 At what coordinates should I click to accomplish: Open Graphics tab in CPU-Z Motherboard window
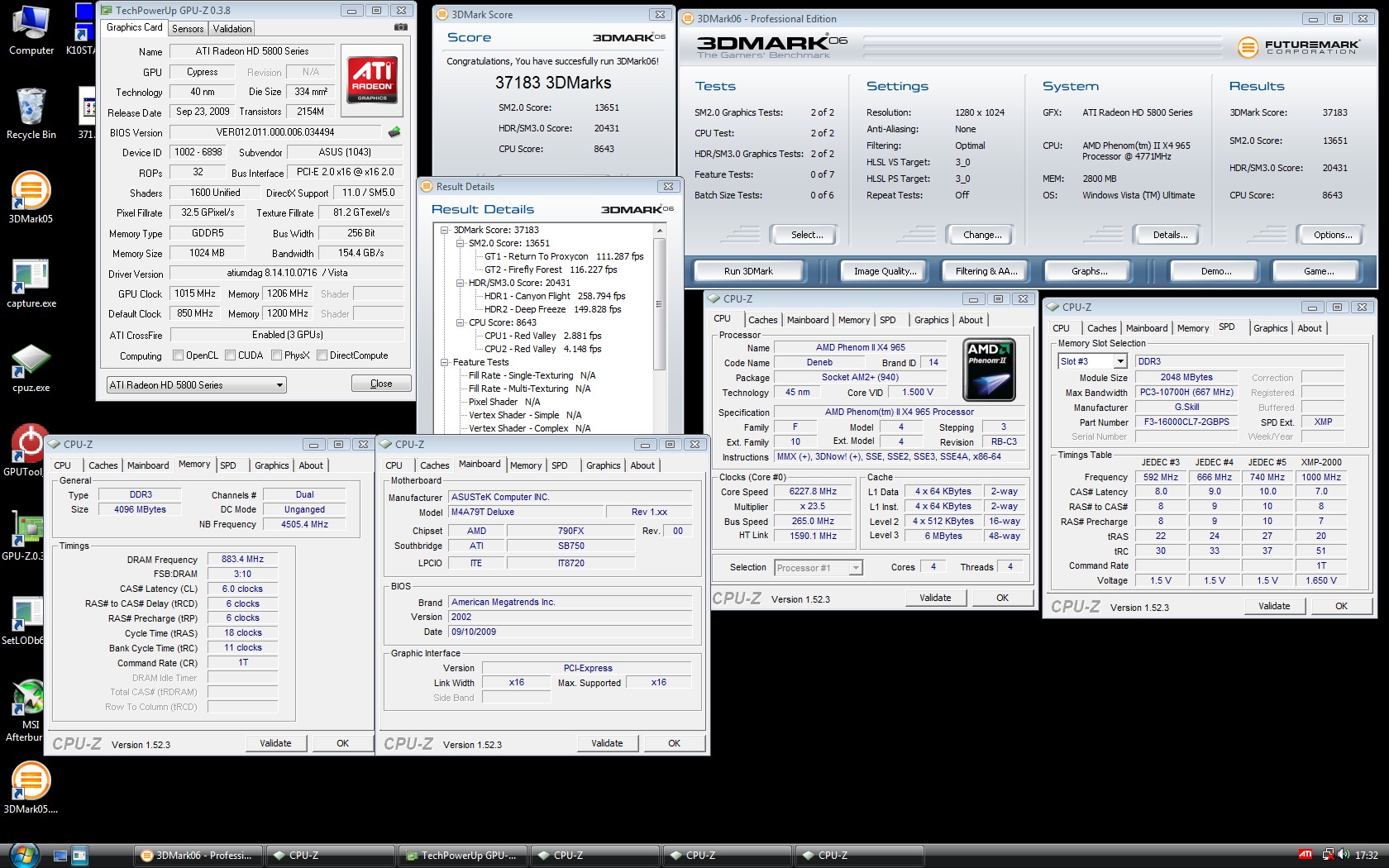tap(603, 465)
